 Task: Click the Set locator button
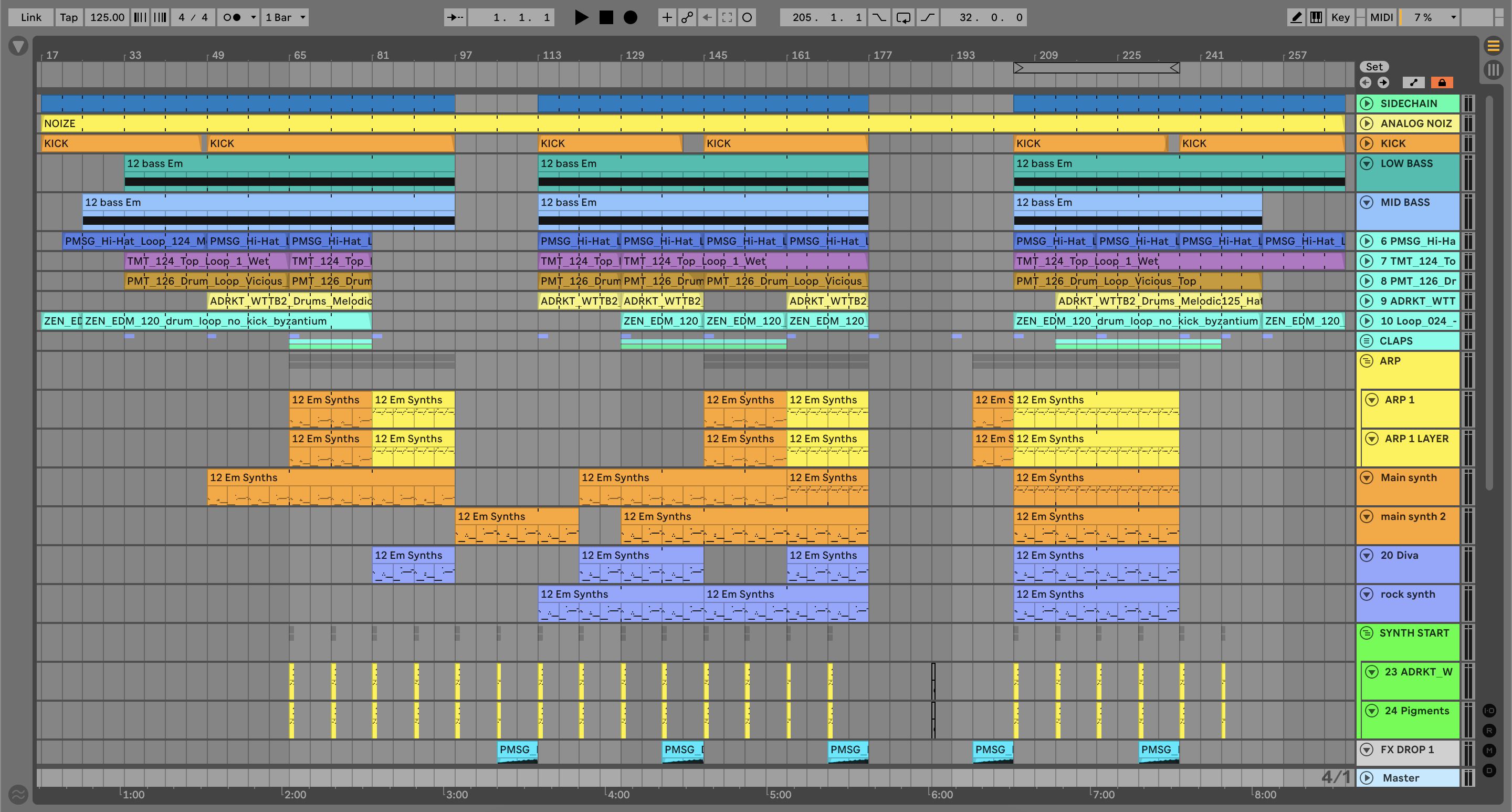pyautogui.click(x=1373, y=67)
